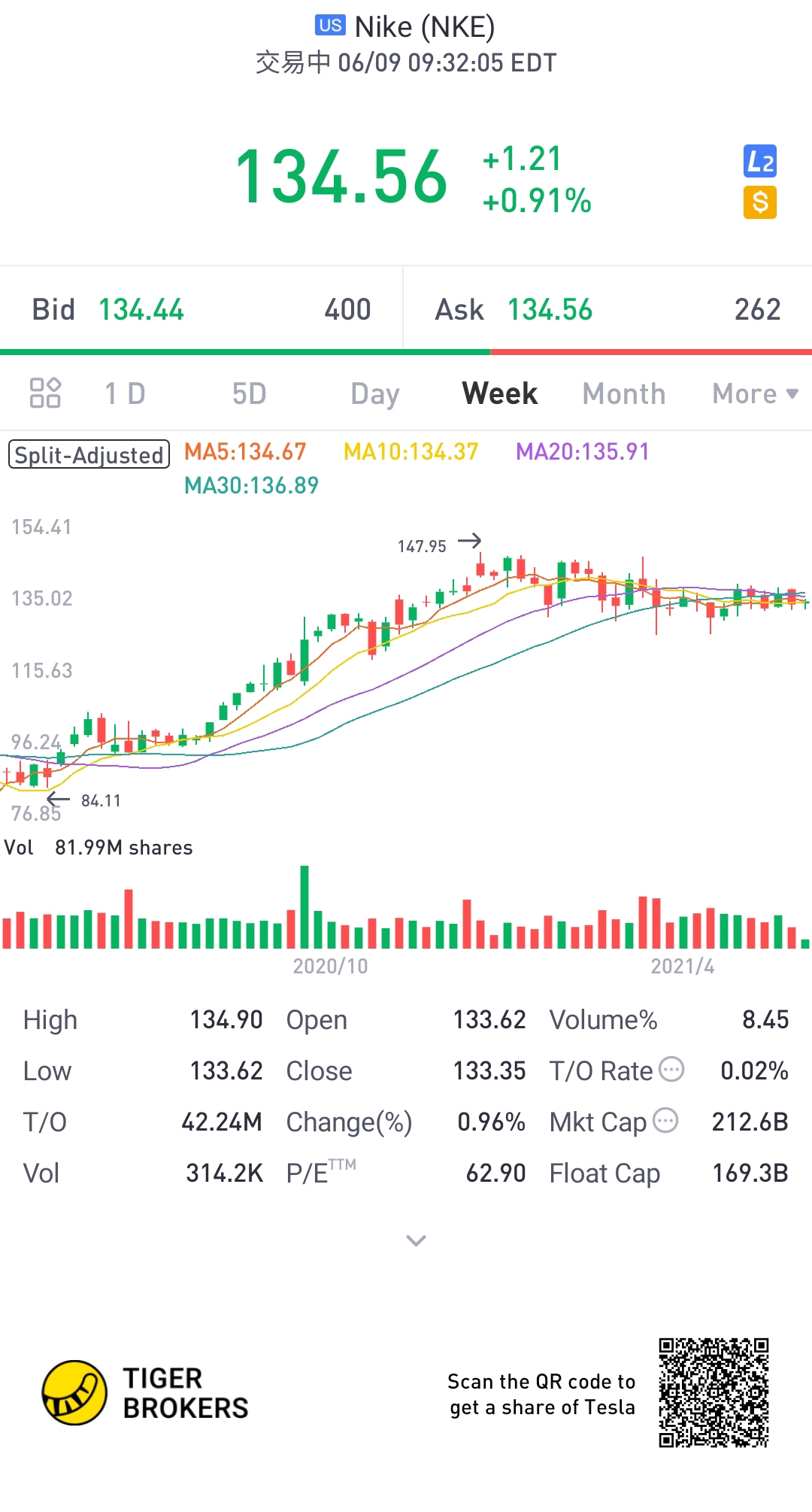Screen dimensions: 812x1512
Task: Tap the 147.95 chart high marker
Action: tap(422, 546)
